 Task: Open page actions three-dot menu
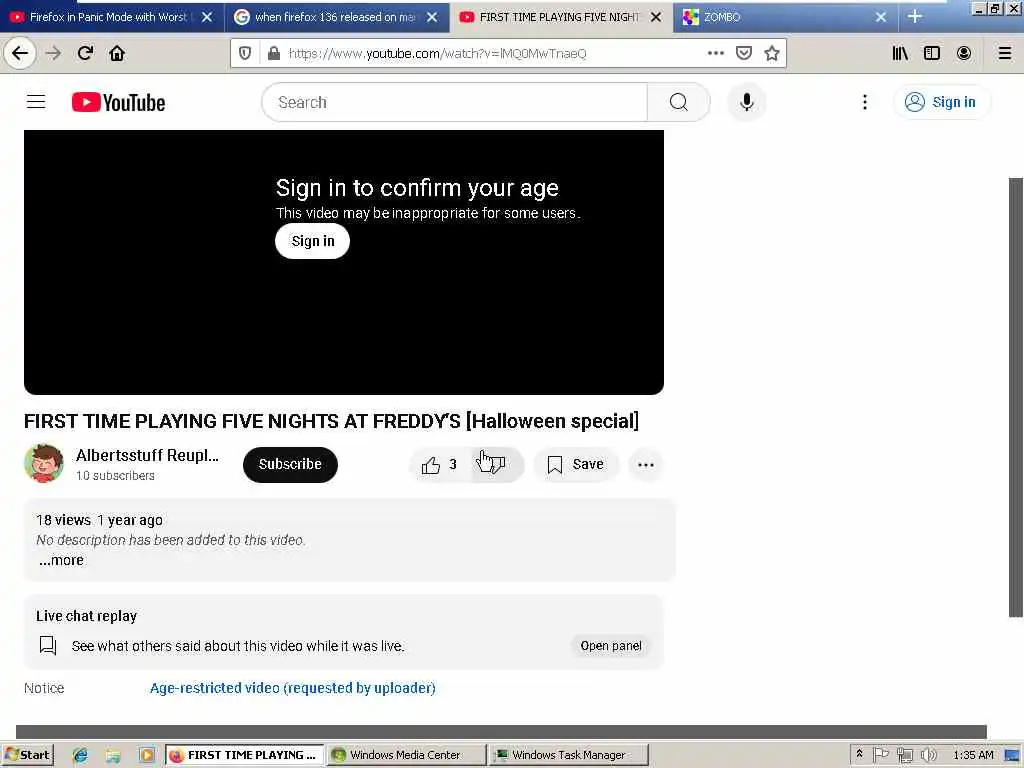[716, 53]
